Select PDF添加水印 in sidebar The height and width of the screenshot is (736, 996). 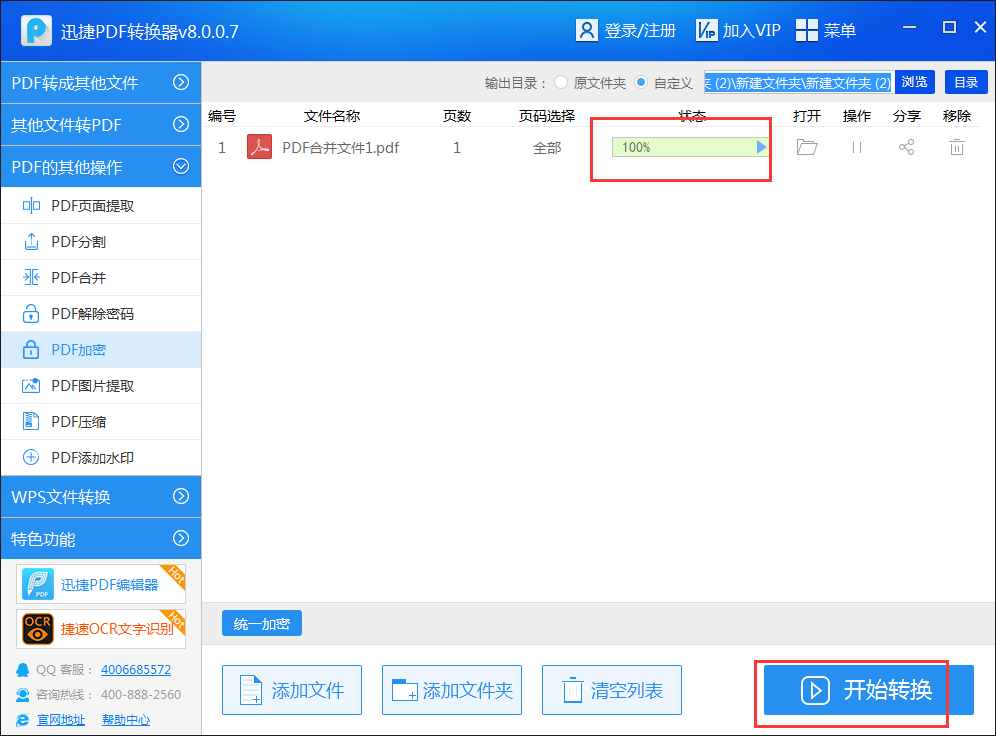(101, 457)
